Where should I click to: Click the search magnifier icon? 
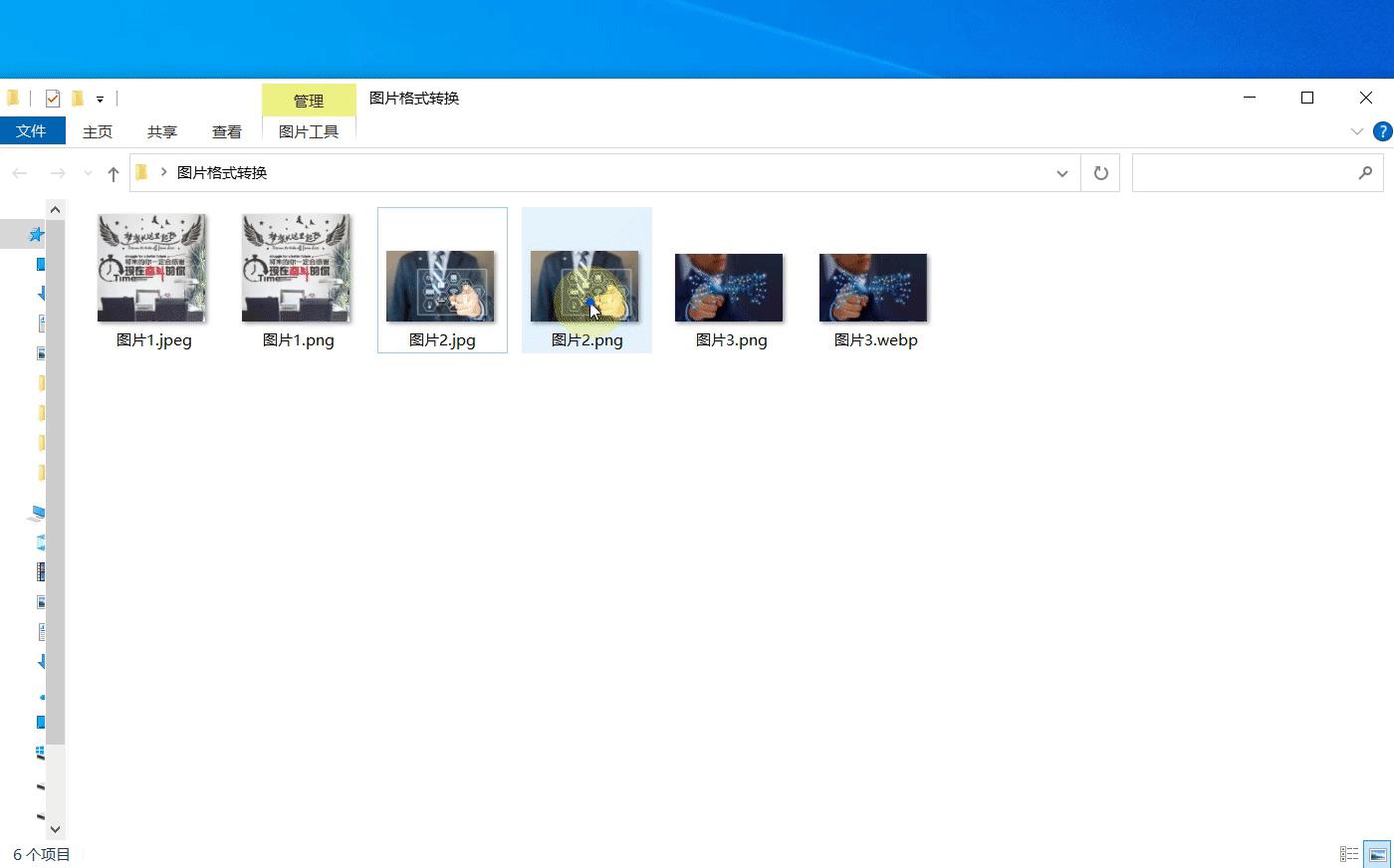pos(1365,173)
